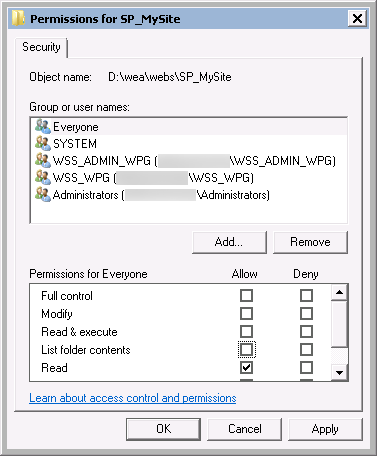This screenshot has width=377, height=456.
Task: Select SYSTEM in group list
Action: (189, 144)
